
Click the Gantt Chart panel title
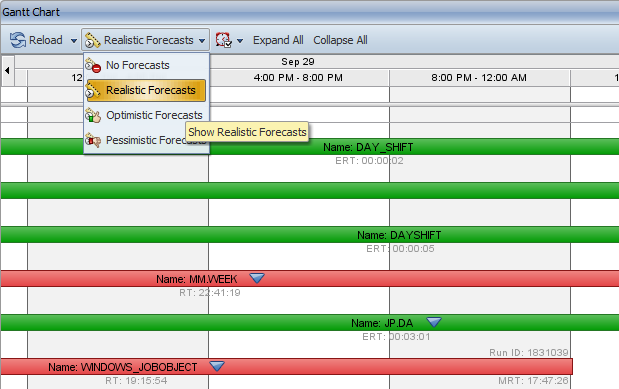31,12
